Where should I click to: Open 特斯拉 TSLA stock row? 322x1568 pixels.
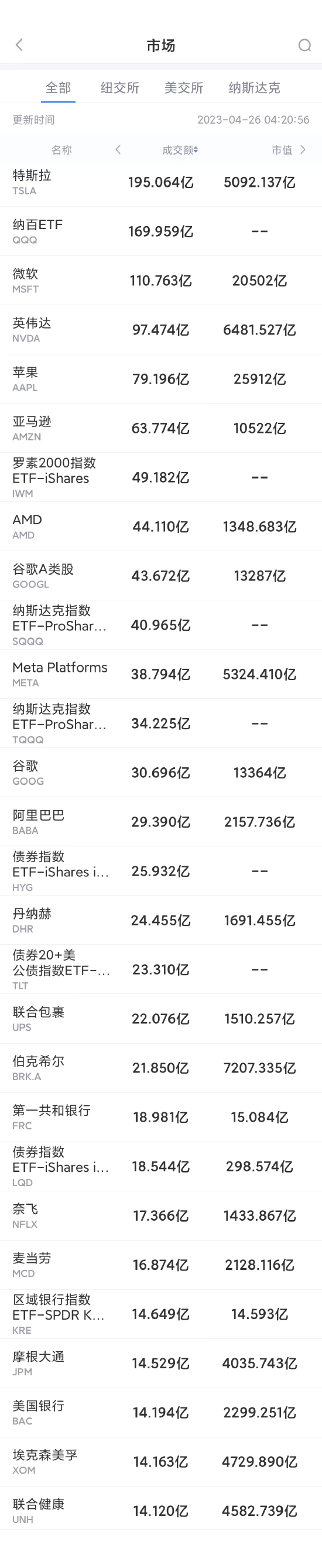(160, 182)
